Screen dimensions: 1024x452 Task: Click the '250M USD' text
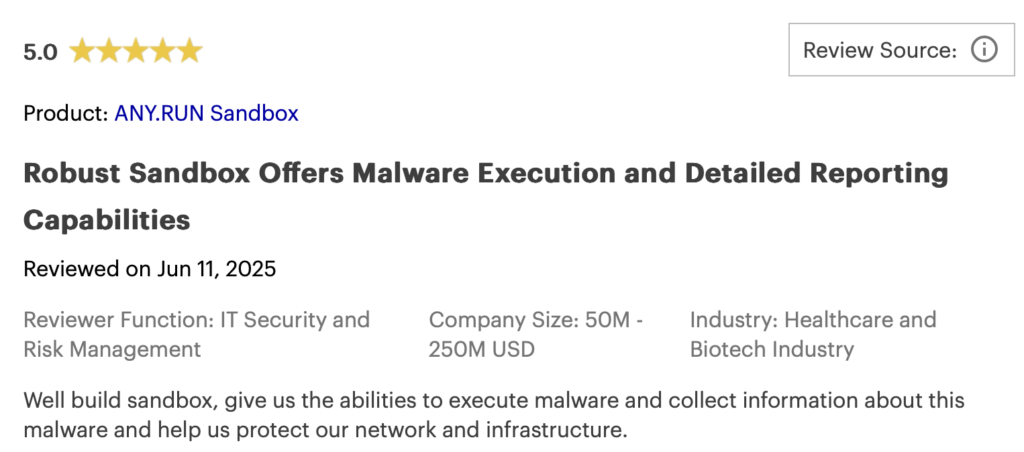[482, 349]
